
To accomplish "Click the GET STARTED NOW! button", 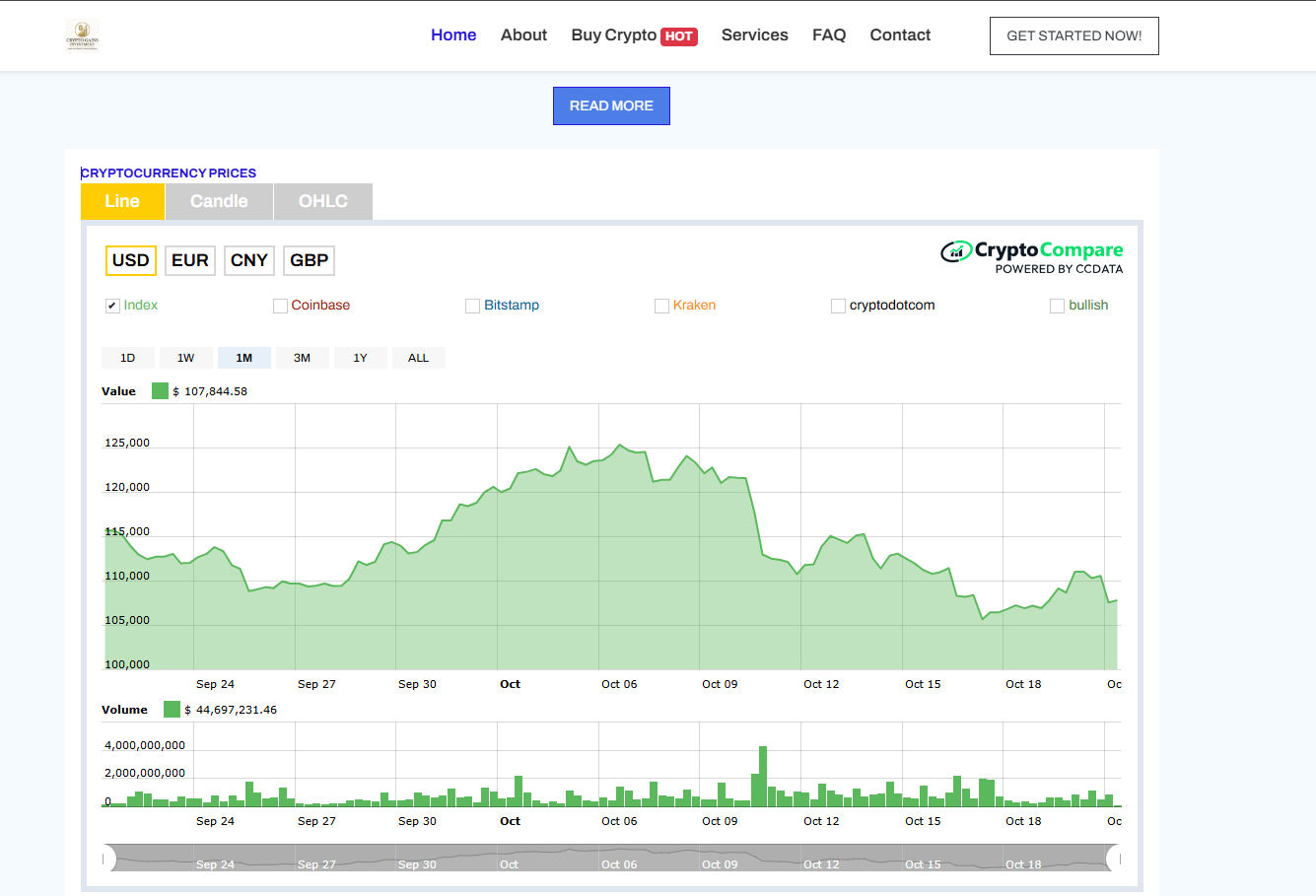I will [1074, 35].
